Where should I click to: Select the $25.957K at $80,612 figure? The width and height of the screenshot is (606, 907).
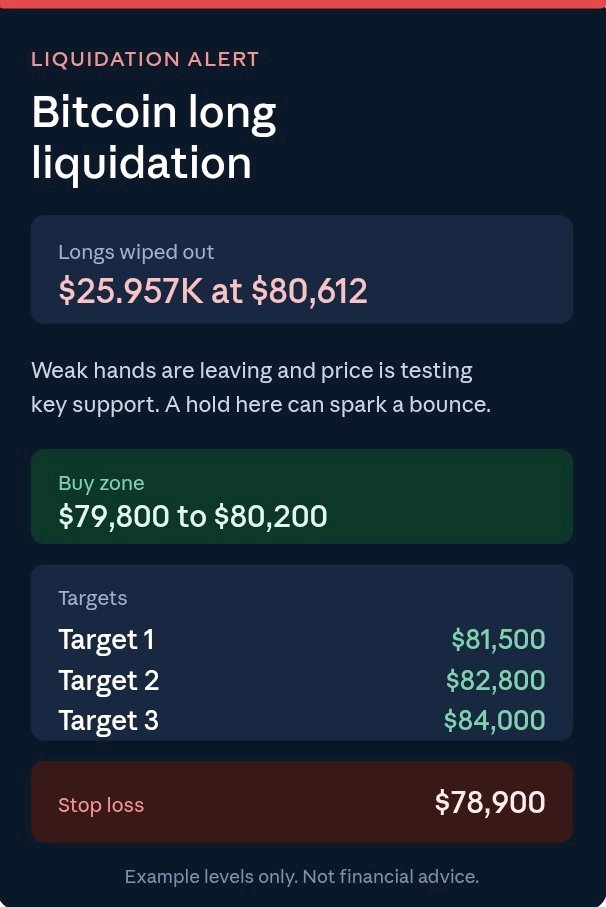click(x=213, y=290)
